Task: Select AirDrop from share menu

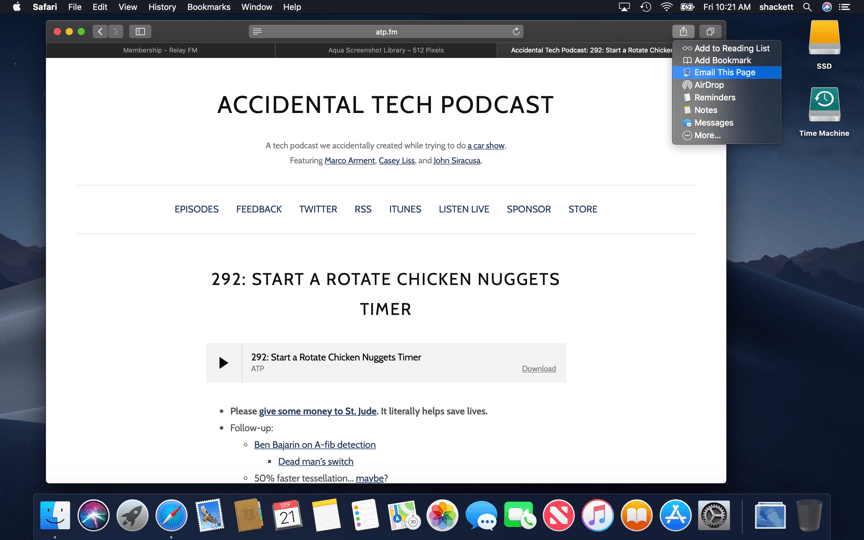Action: (x=726, y=85)
